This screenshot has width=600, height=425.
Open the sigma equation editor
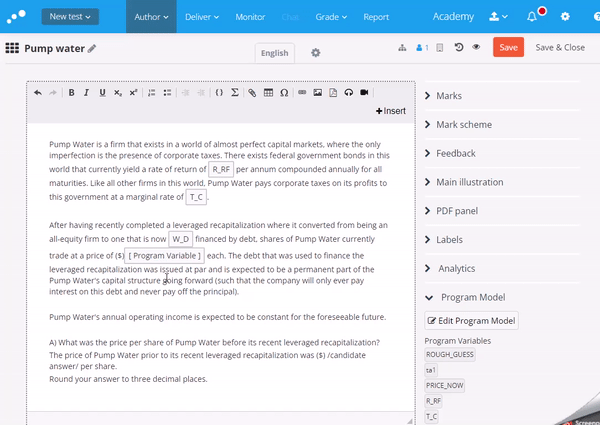[235, 93]
